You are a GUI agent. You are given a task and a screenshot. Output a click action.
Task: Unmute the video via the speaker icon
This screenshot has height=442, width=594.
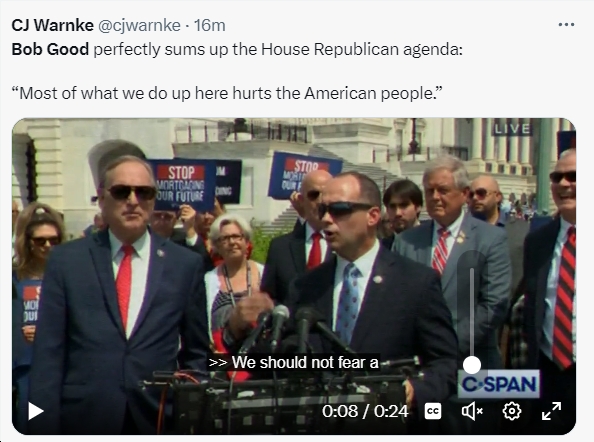pyautogui.click(x=472, y=411)
